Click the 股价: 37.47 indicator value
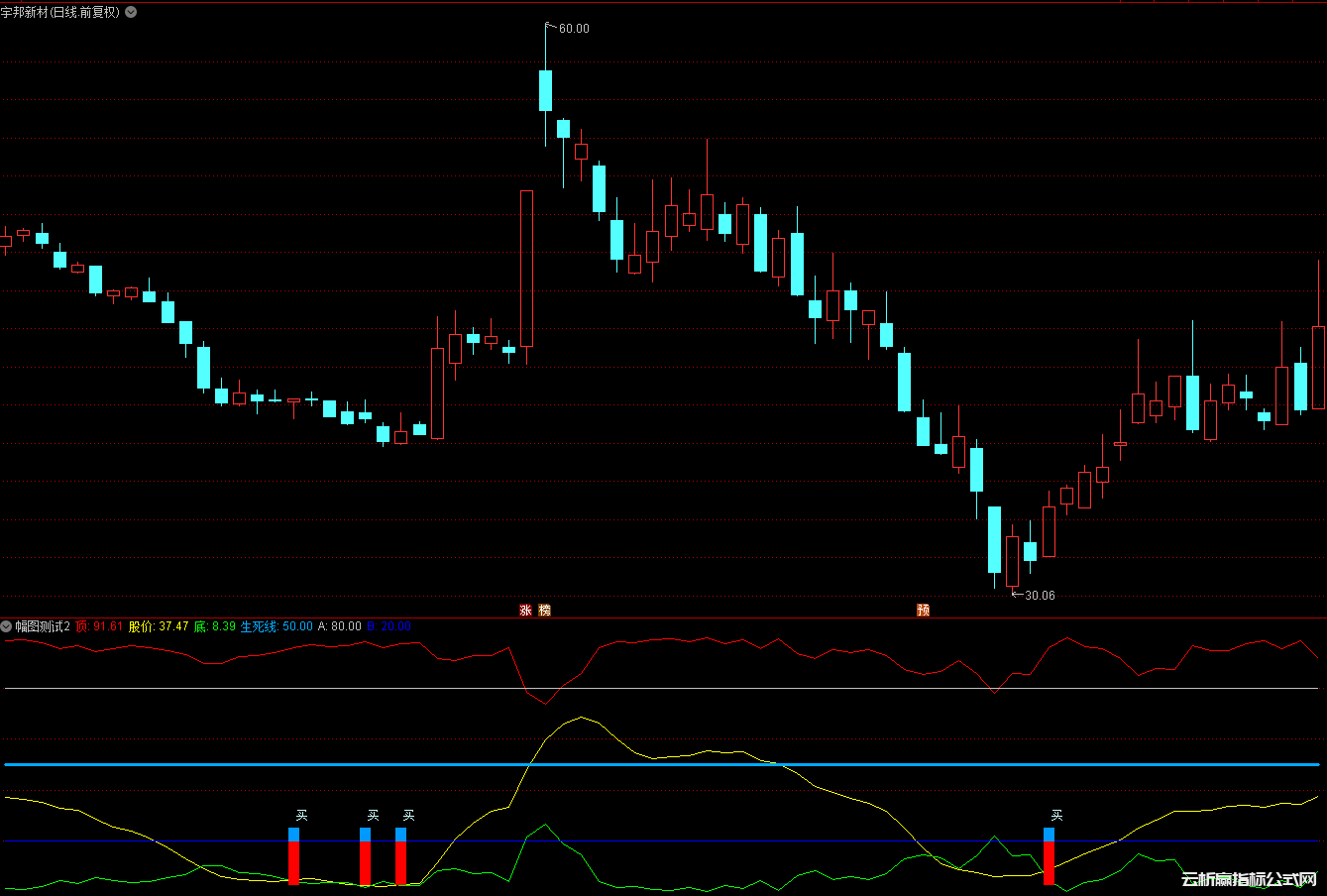This screenshot has width=1327, height=896. click(x=159, y=626)
